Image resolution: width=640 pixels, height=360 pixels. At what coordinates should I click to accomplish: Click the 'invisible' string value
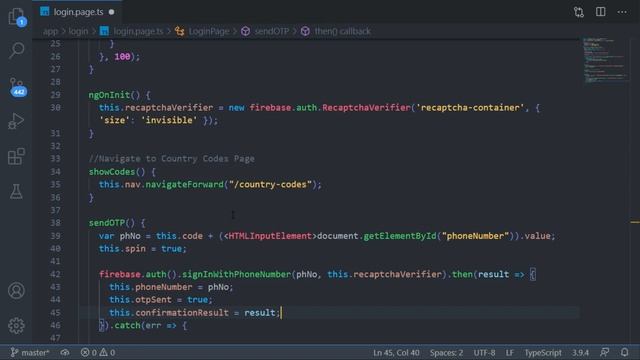[x=169, y=120]
